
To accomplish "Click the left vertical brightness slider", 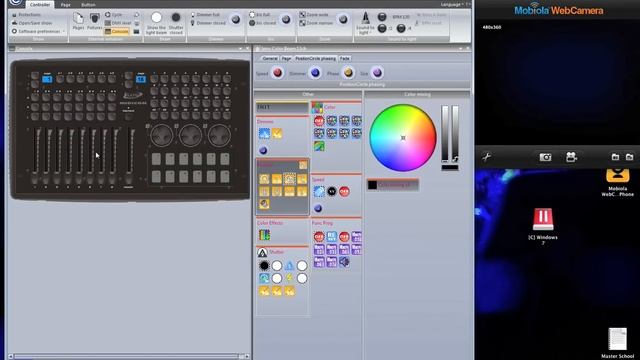I will 445,133.
